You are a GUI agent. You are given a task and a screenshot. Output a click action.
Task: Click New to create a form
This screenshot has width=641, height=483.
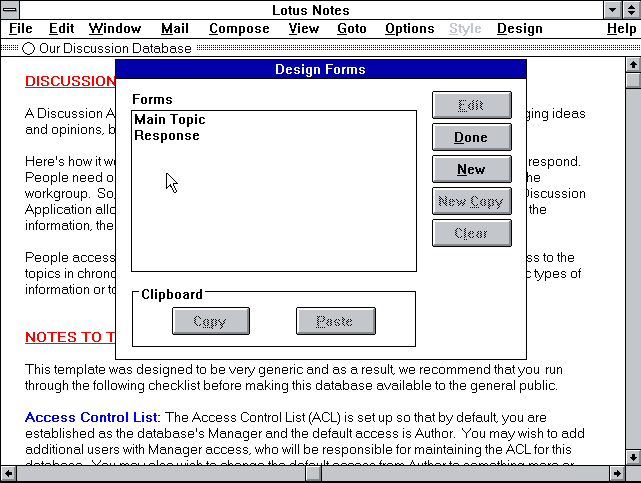471,169
